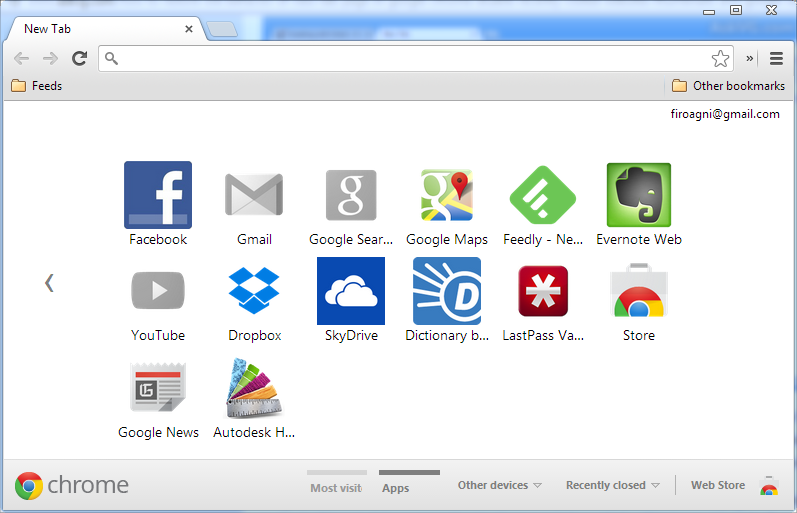Open the Feedly app icon

point(543,195)
